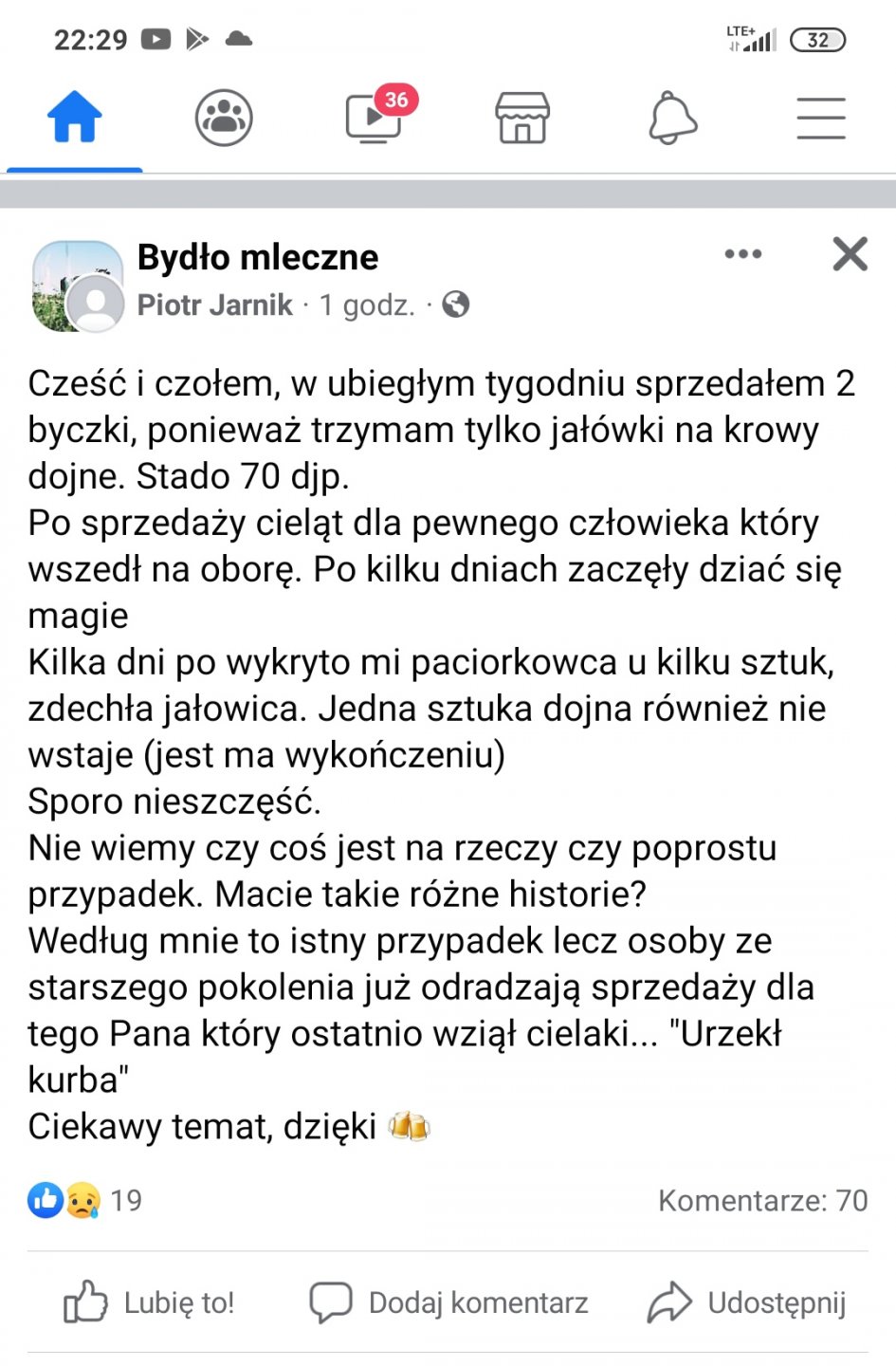Screen dimensions: 896x1366
Task: Tap the battery indicator in status bar
Action: coord(817,40)
